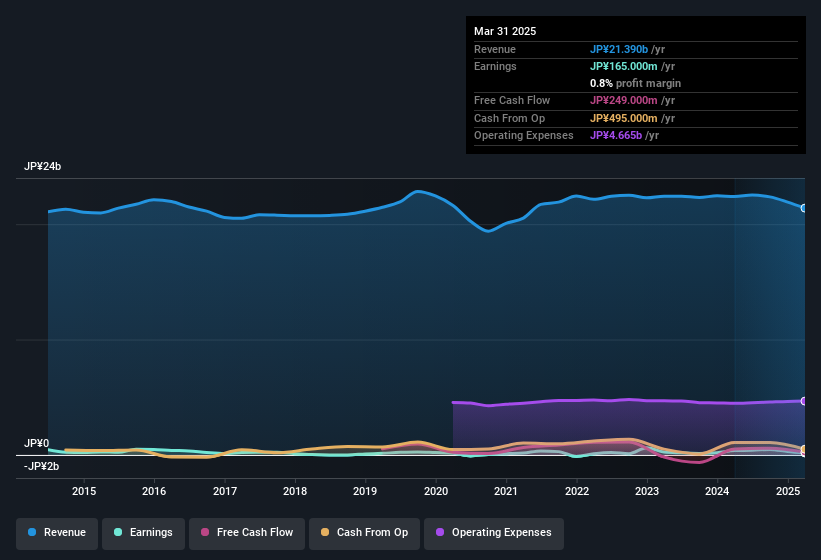Click the 2019 x-axis label
821x560 pixels.
(365, 491)
